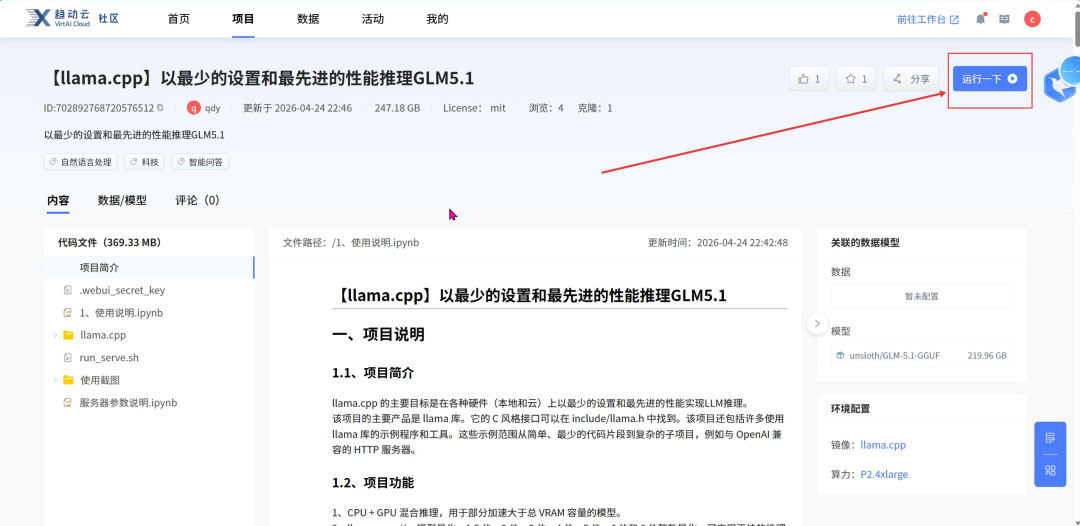Select 项目简介 in the file list

pyautogui.click(x=149, y=268)
